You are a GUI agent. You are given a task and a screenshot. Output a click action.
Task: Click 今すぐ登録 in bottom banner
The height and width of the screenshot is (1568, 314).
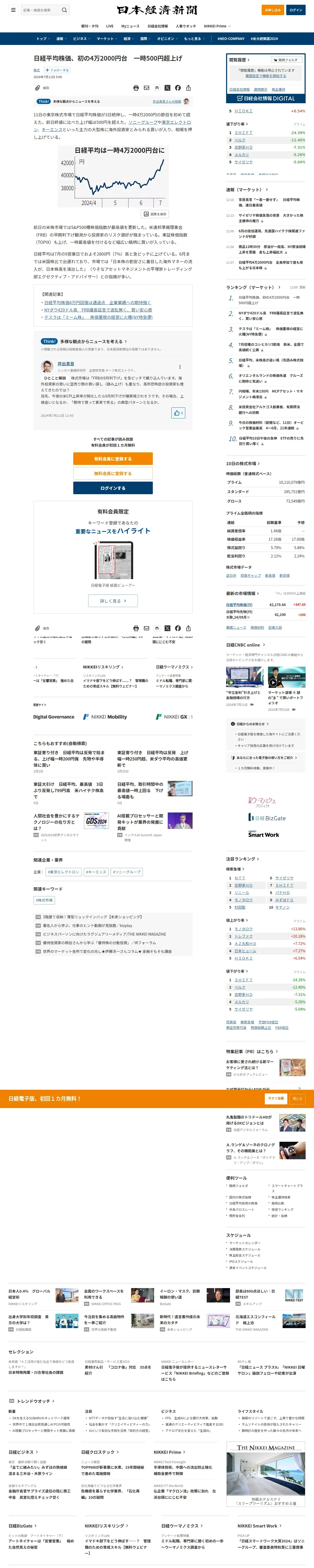[x=276, y=1098]
